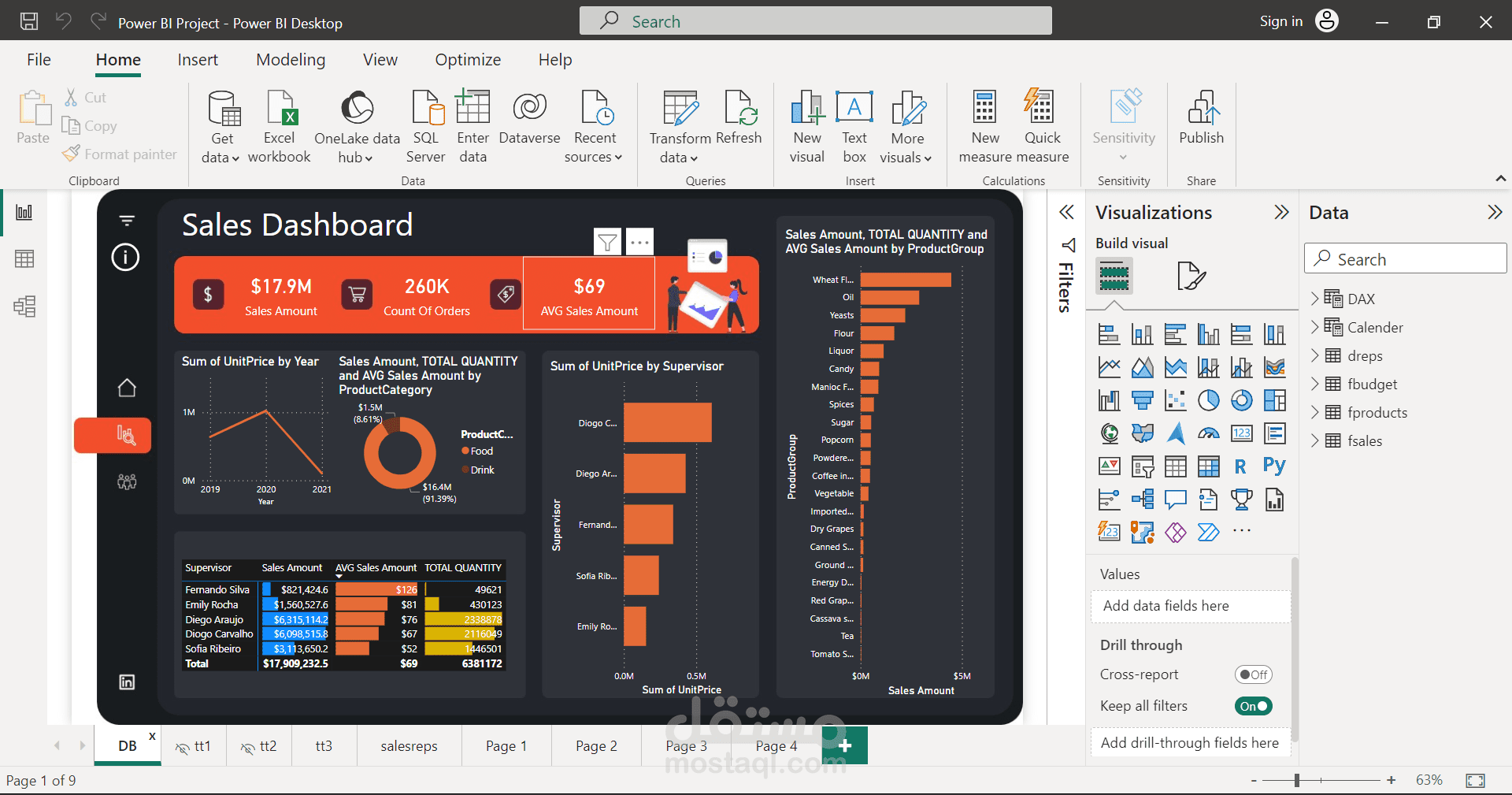Create a Quick measure

tap(1043, 126)
